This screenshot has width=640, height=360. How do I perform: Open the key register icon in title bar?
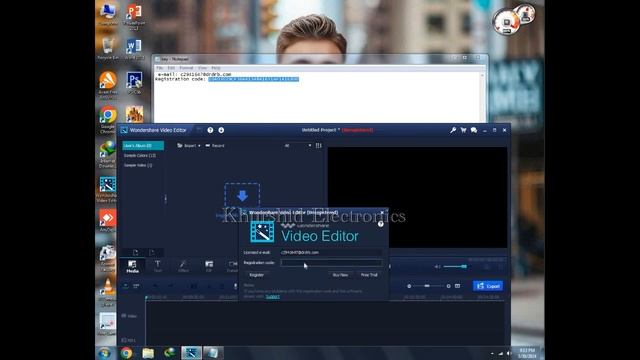click(453, 130)
